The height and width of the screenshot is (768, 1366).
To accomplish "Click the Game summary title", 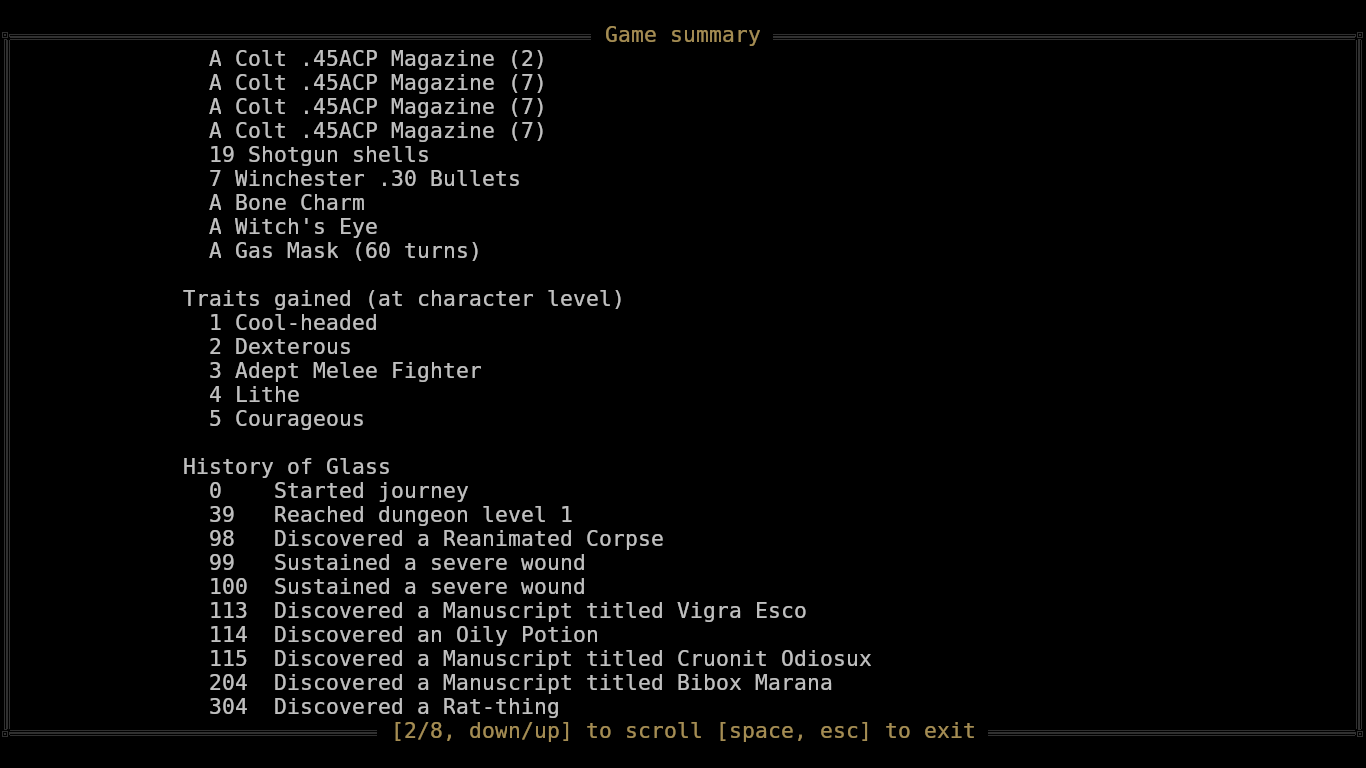I will (x=683, y=35).
